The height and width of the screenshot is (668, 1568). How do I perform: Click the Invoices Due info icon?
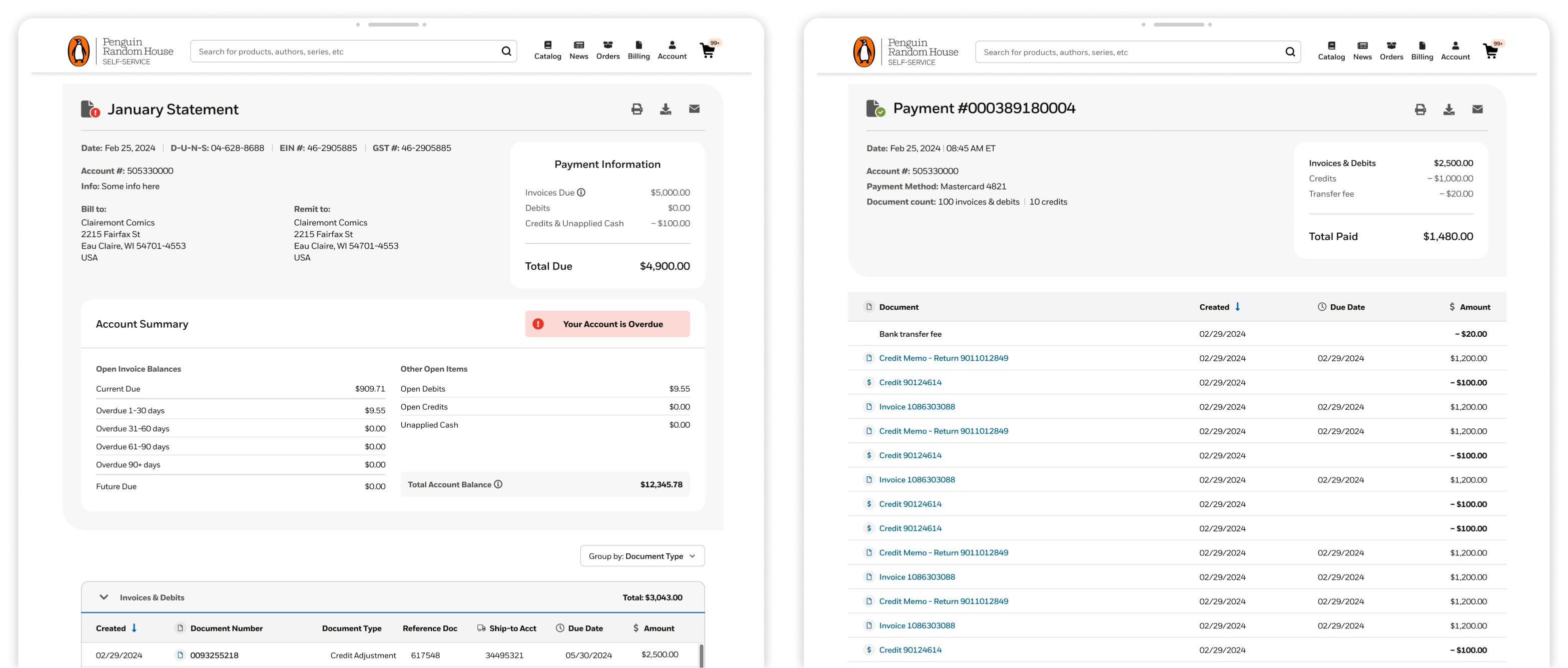click(581, 193)
